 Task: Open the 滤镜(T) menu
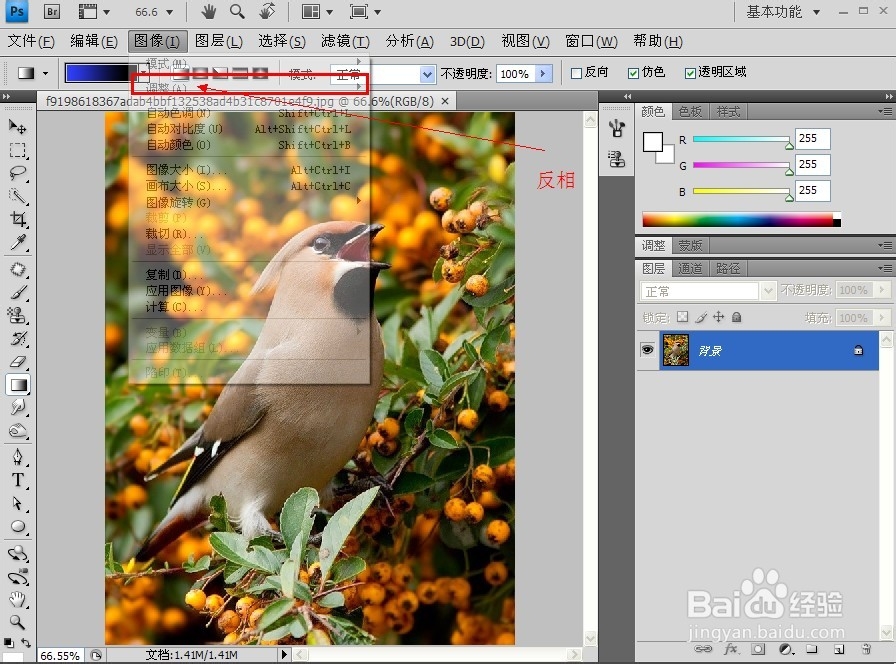[x=345, y=41]
